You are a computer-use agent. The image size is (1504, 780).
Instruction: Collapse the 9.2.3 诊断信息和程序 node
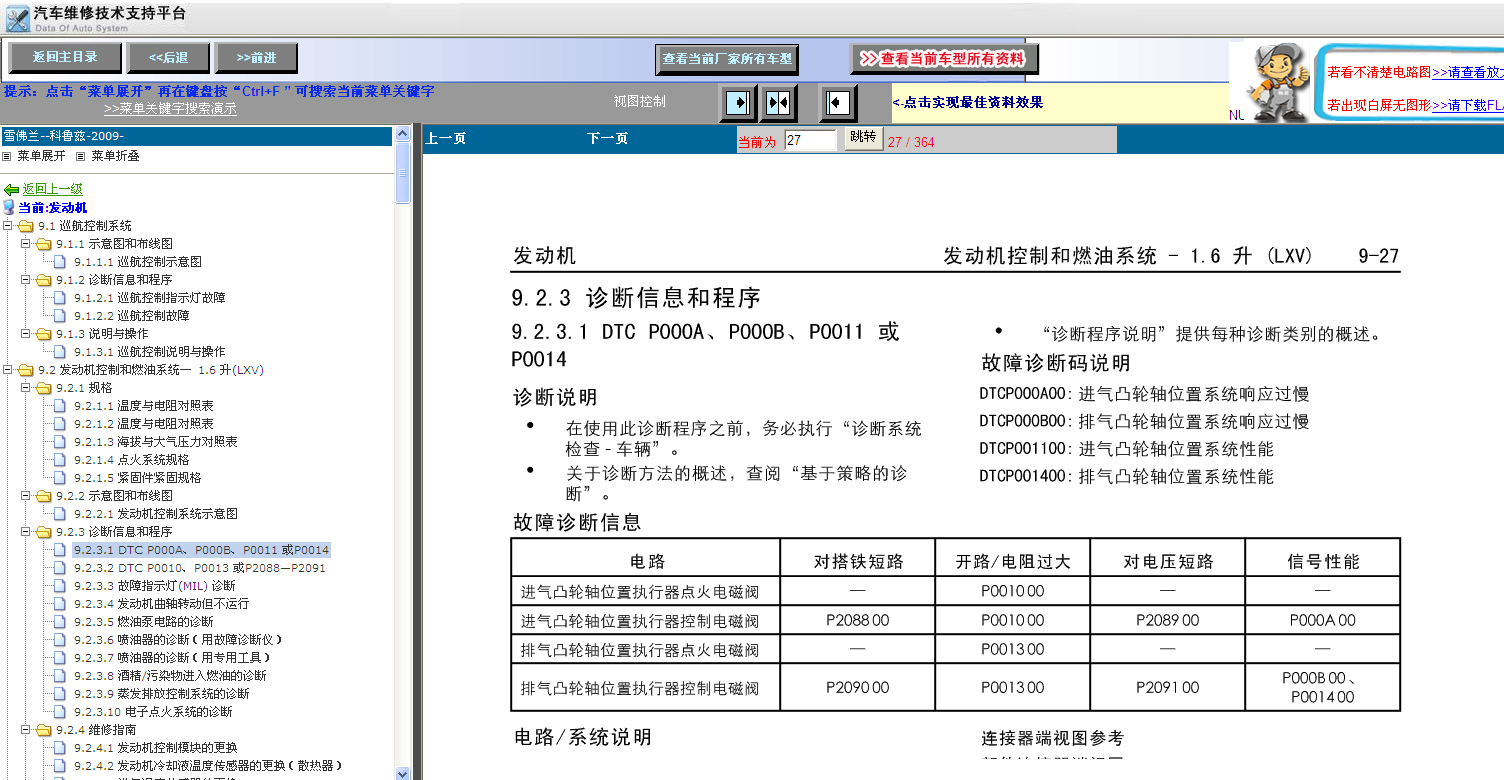26,532
